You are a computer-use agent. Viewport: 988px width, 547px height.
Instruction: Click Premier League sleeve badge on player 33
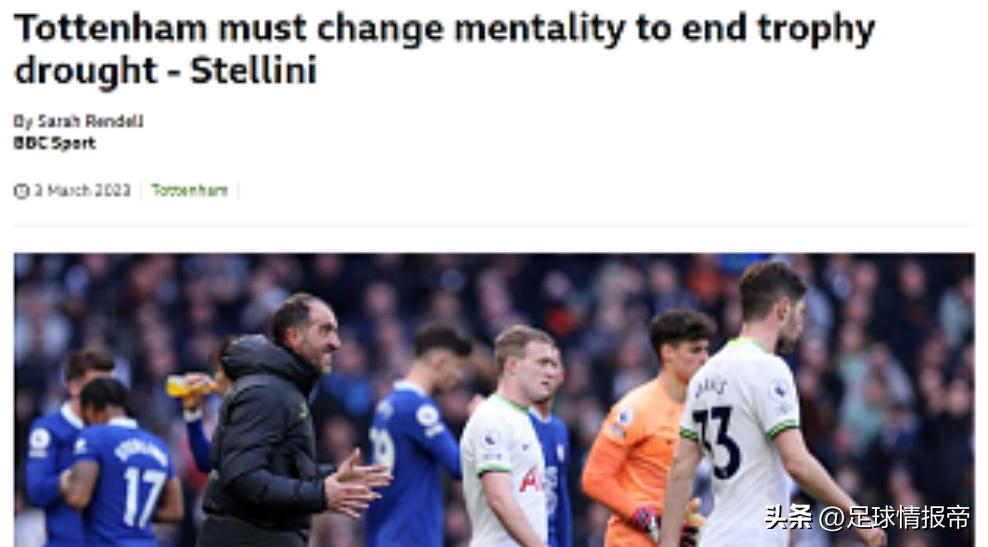click(780, 391)
